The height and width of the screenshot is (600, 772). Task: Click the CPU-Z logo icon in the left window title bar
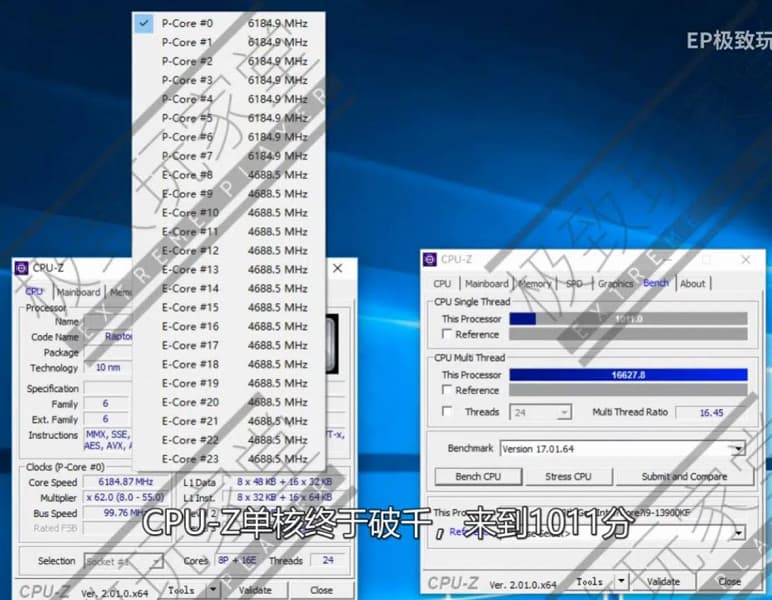click(x=21, y=268)
